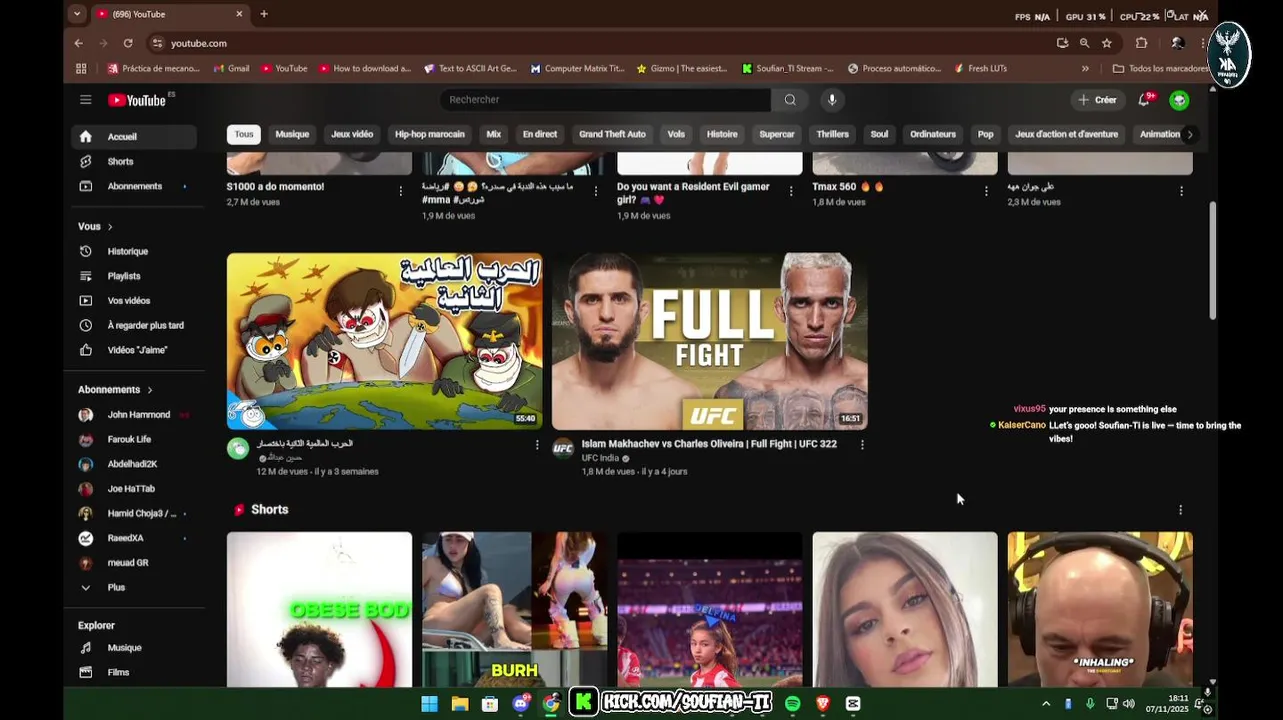The image size is (1283, 720).
Task: Open options menu for S1000 a do momento
Action: (401, 191)
